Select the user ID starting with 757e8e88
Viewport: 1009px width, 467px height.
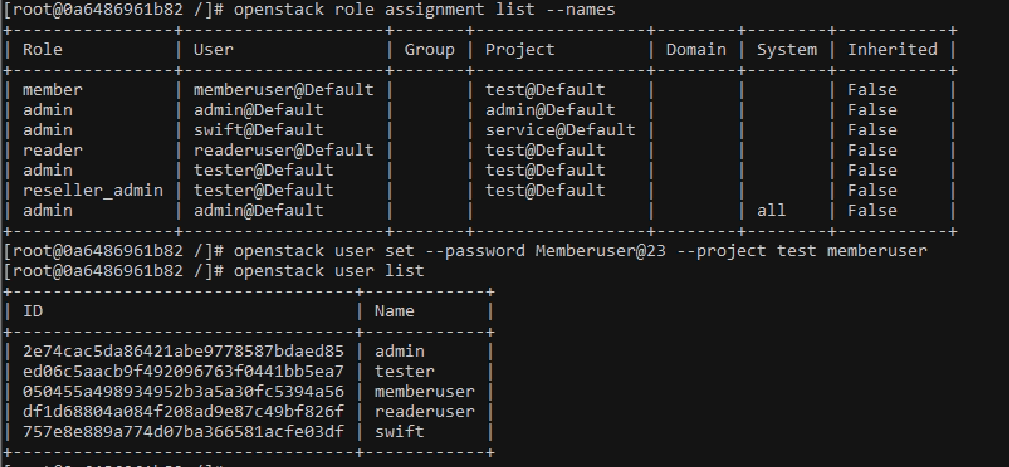point(183,431)
